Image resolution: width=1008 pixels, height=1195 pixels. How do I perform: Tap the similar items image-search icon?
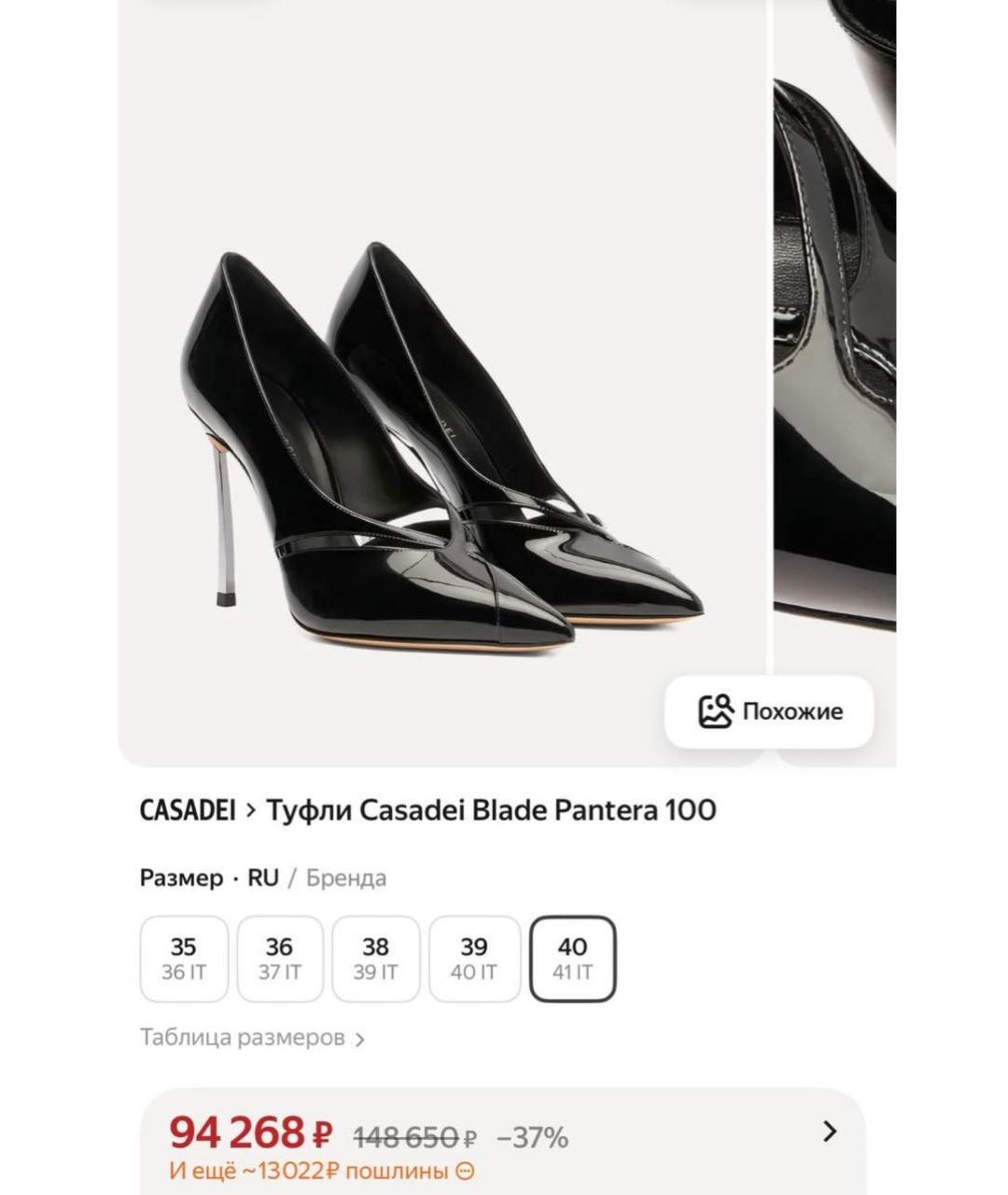tap(716, 711)
